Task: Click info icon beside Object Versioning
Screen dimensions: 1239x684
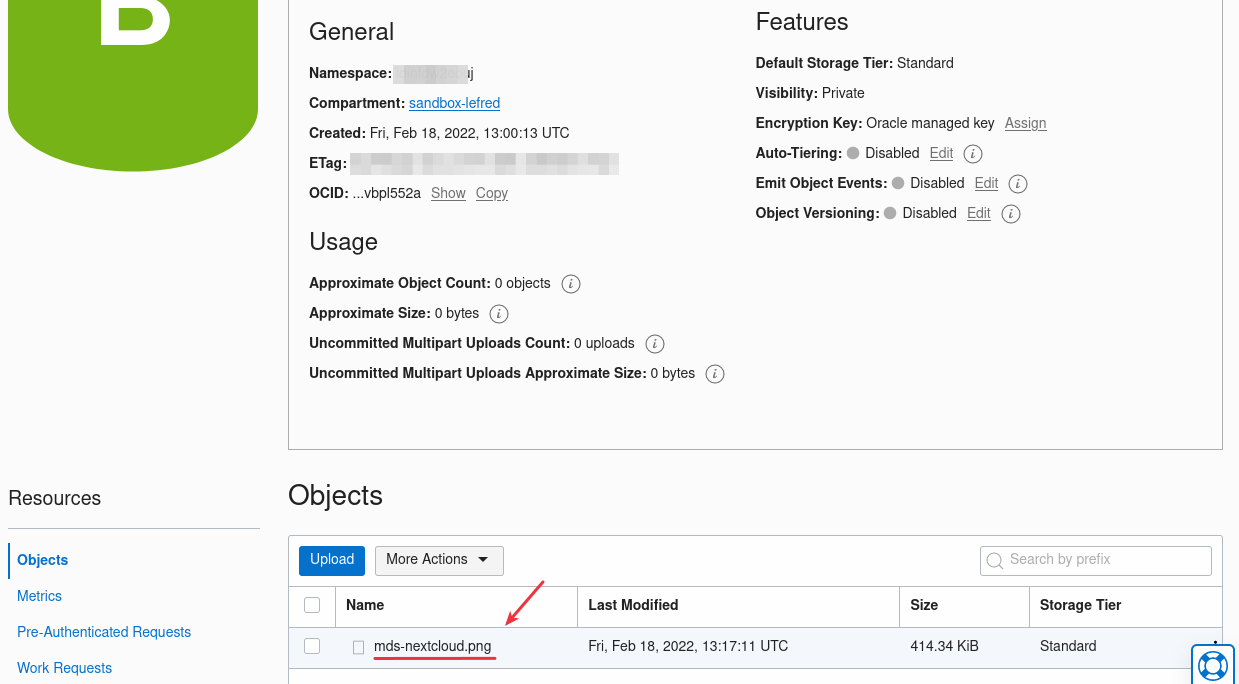Action: [1011, 214]
